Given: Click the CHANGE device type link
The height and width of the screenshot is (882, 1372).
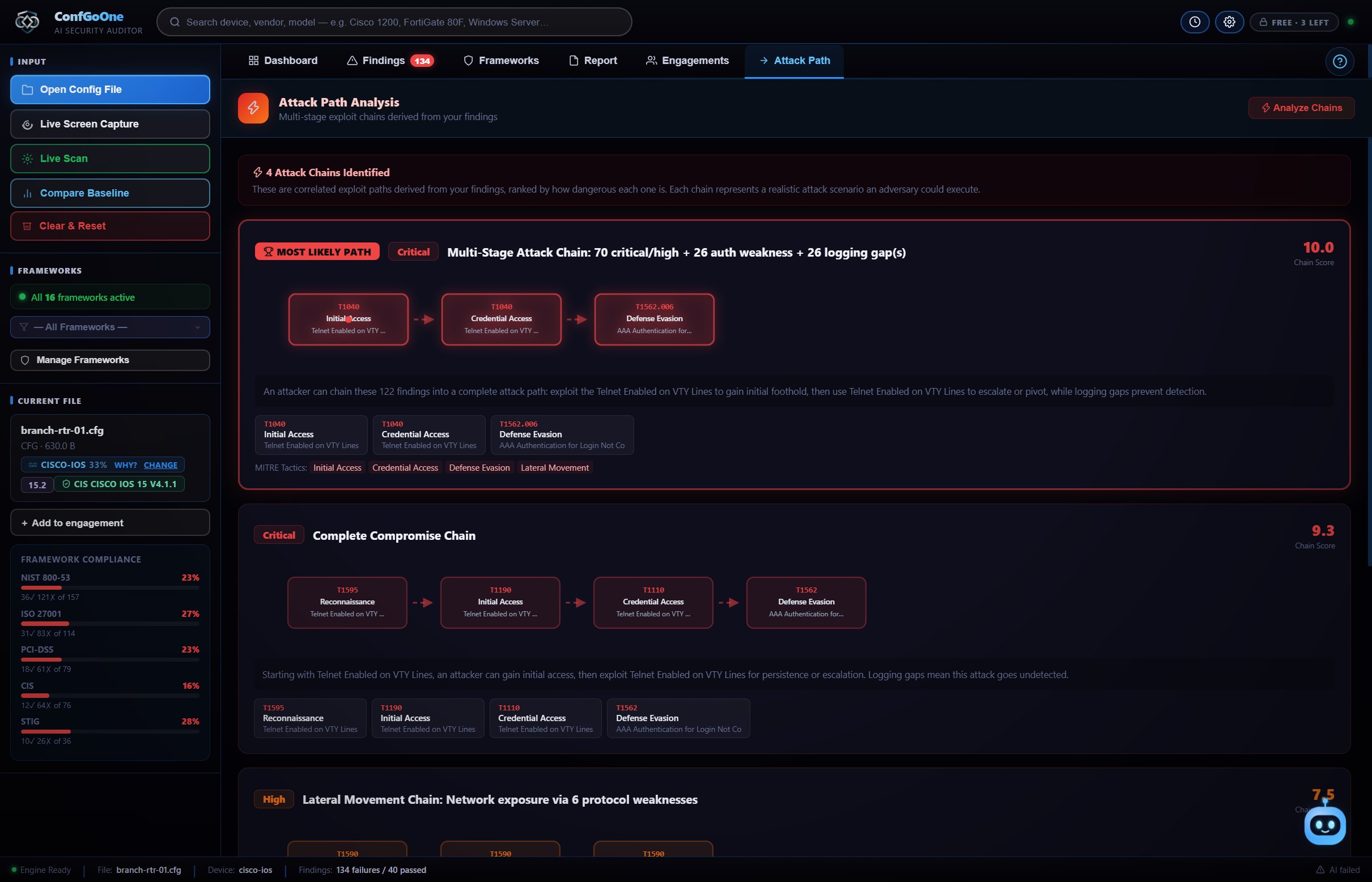Looking at the screenshot, I should pyautogui.click(x=160, y=465).
